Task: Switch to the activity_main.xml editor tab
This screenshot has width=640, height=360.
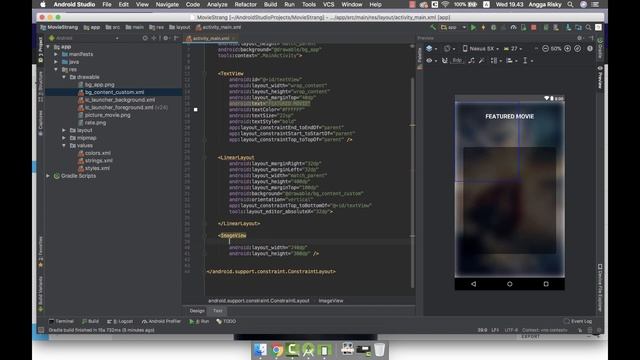Action: (x=211, y=38)
